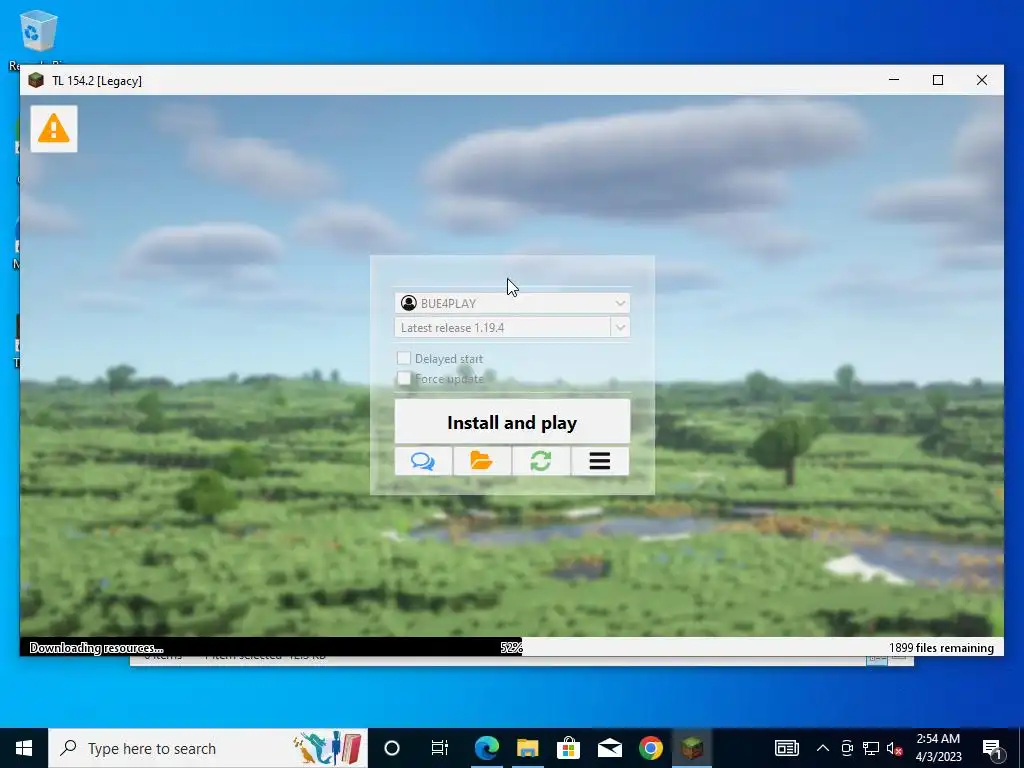Open the clock showing 2:54 AM
1024x768 pixels.
tap(938, 748)
